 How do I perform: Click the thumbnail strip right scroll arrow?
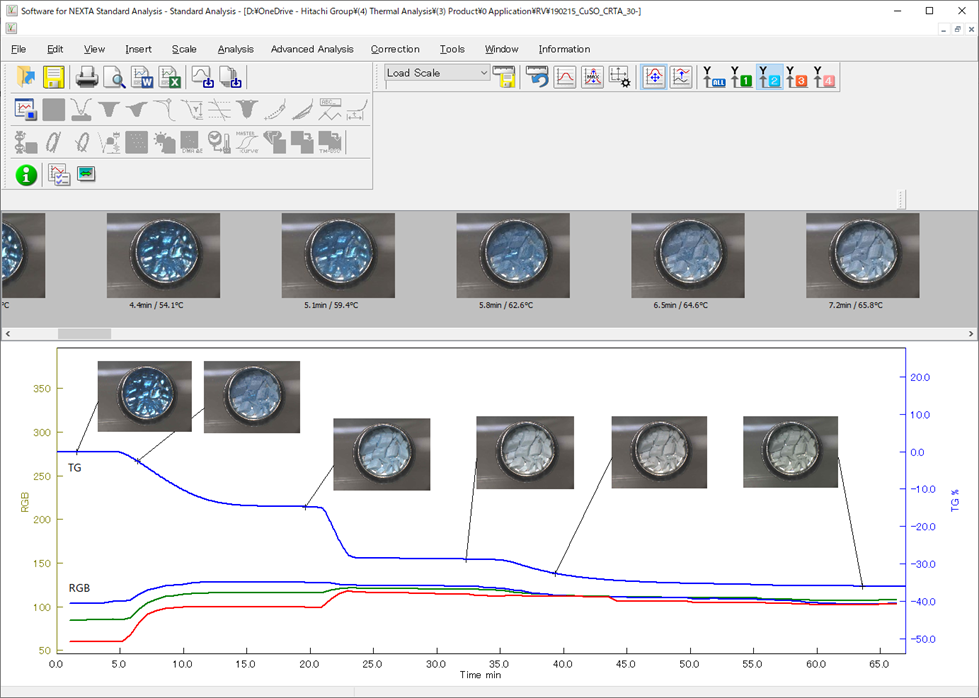pos(970,333)
